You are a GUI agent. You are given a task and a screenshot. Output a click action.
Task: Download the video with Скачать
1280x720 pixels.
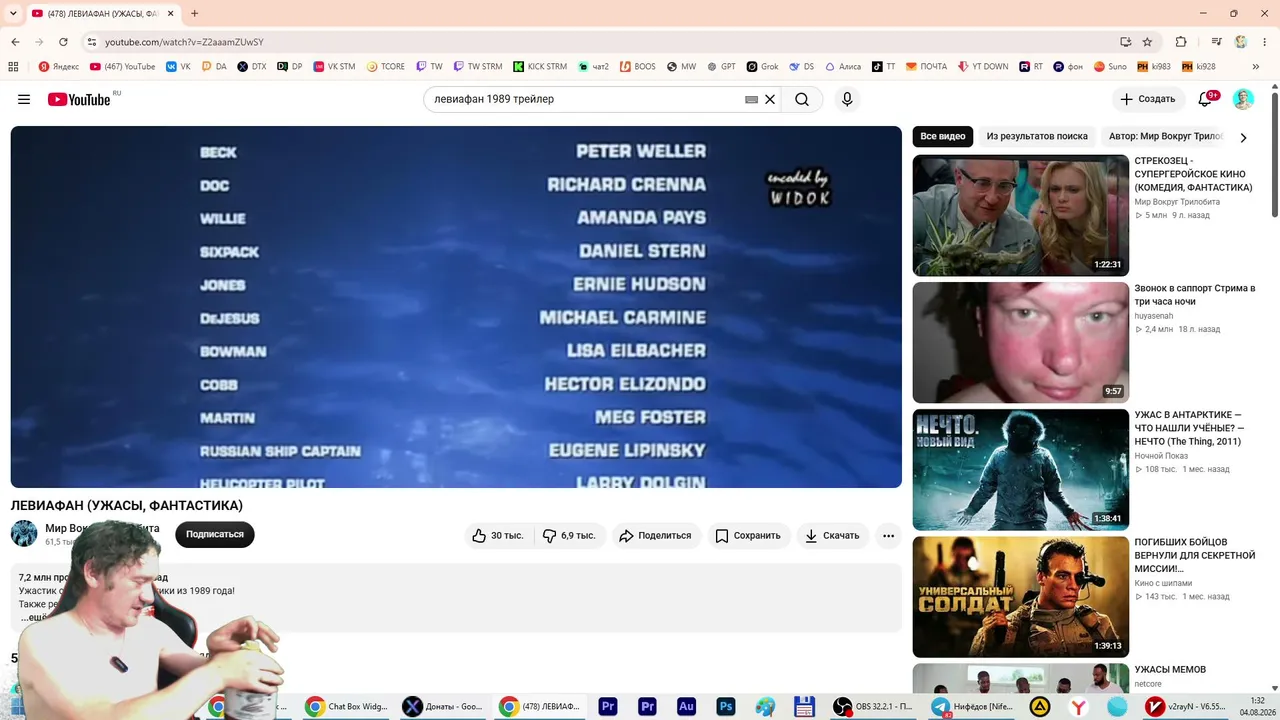point(832,535)
